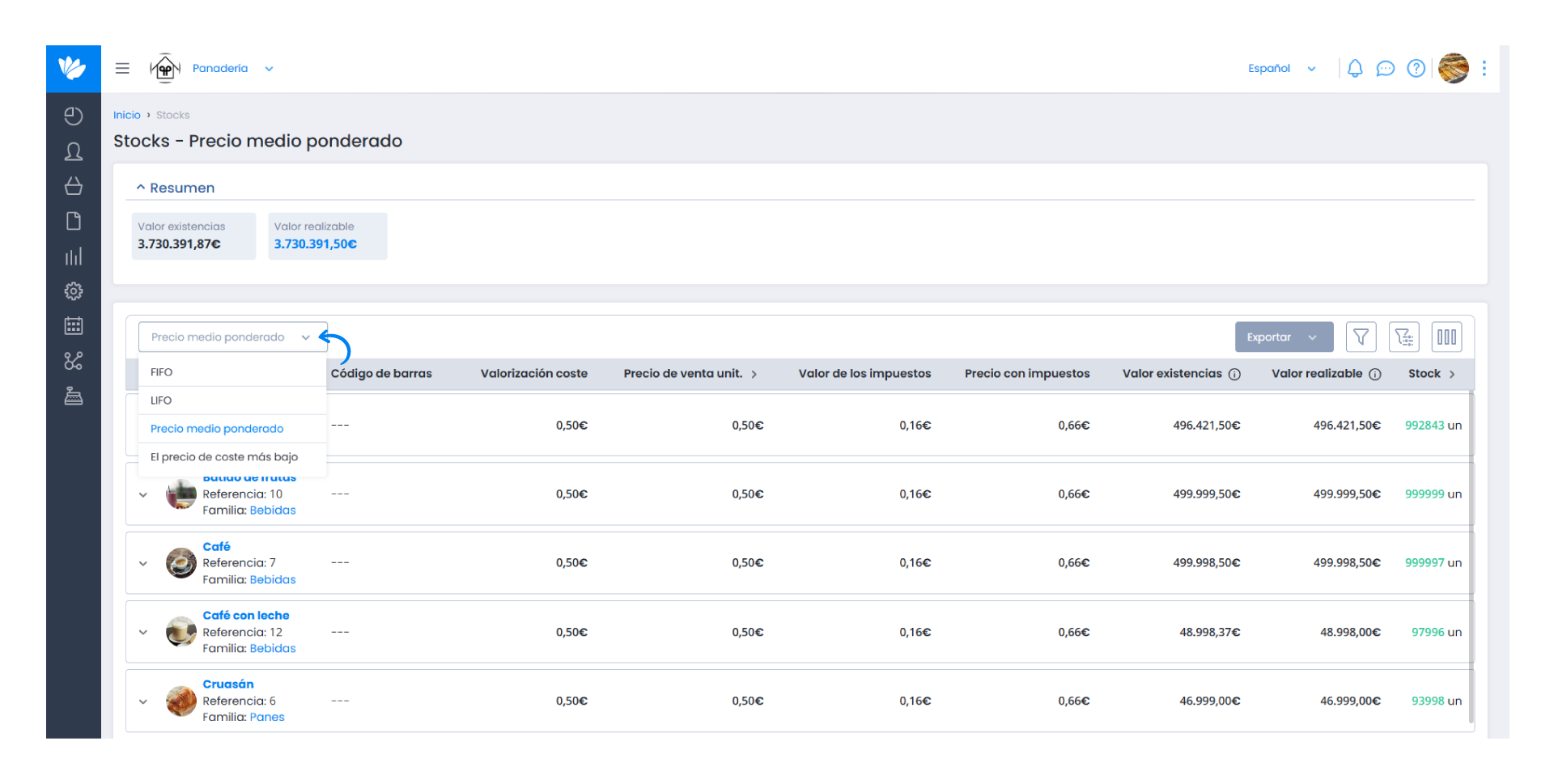
Task: Open the calendar icon in sidebar
Action: [74, 326]
